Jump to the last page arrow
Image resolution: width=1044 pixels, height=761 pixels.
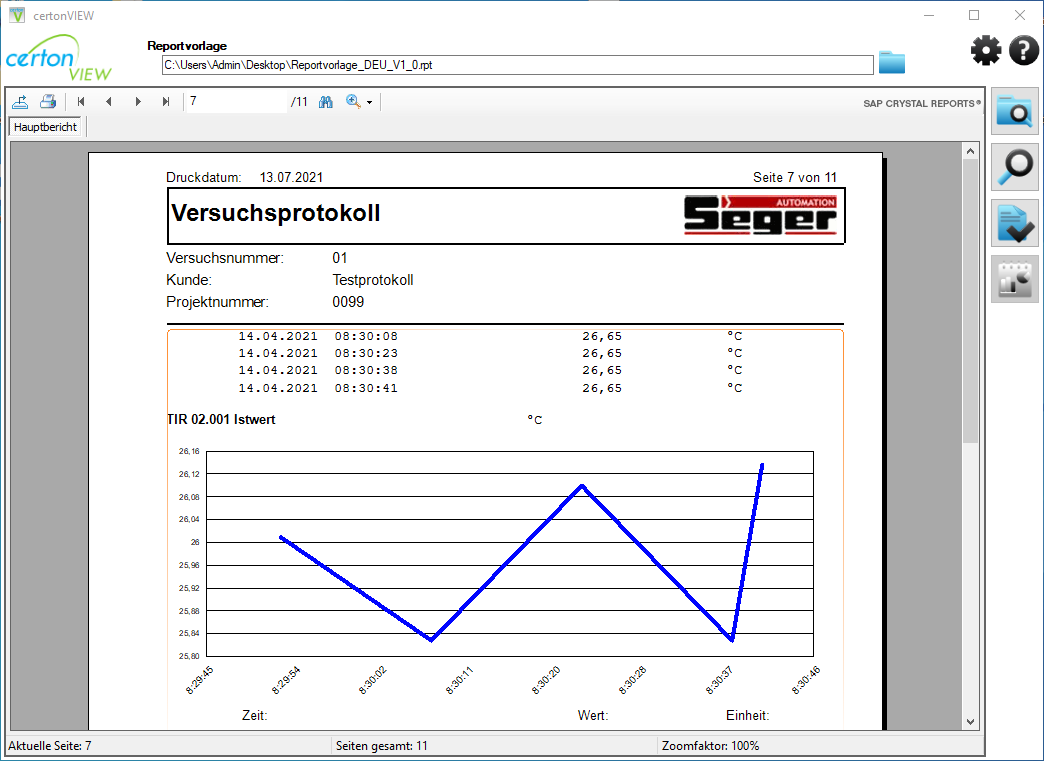pos(165,101)
